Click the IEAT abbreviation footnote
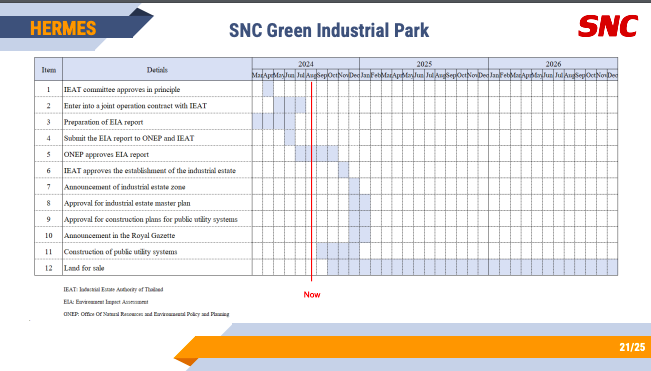The image size is (651, 371). (113, 289)
